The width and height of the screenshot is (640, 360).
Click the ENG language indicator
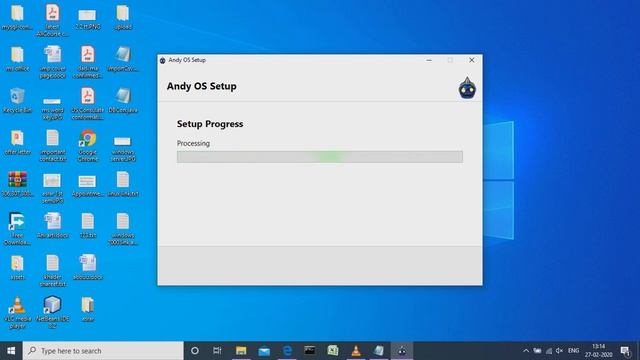pos(573,351)
